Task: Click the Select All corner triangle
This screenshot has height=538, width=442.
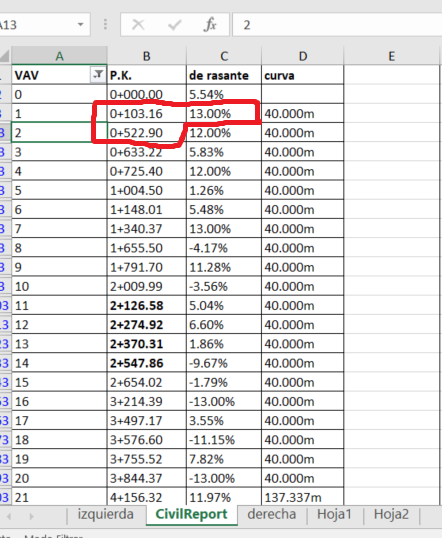Action: tap(4, 56)
